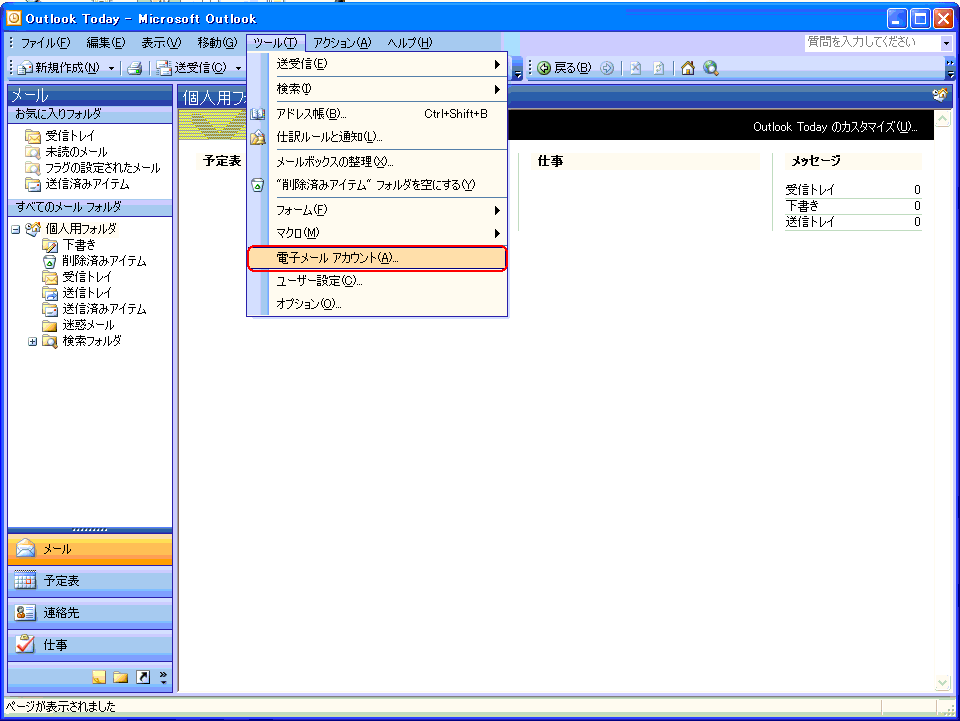Open 送信トレイ link under メッセージ
Image resolution: width=960 pixels, height=721 pixels.
tap(809, 222)
